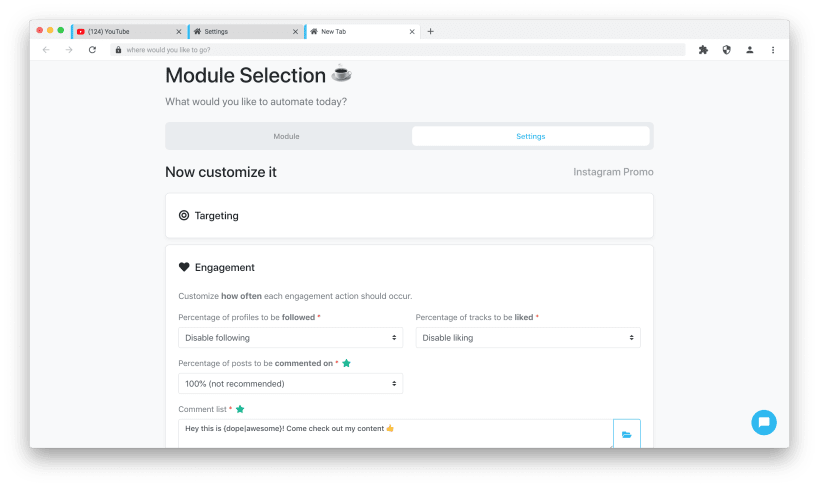The height and width of the screenshot is (487, 819).
Task: Expand the Targeting section
Action: click(409, 215)
